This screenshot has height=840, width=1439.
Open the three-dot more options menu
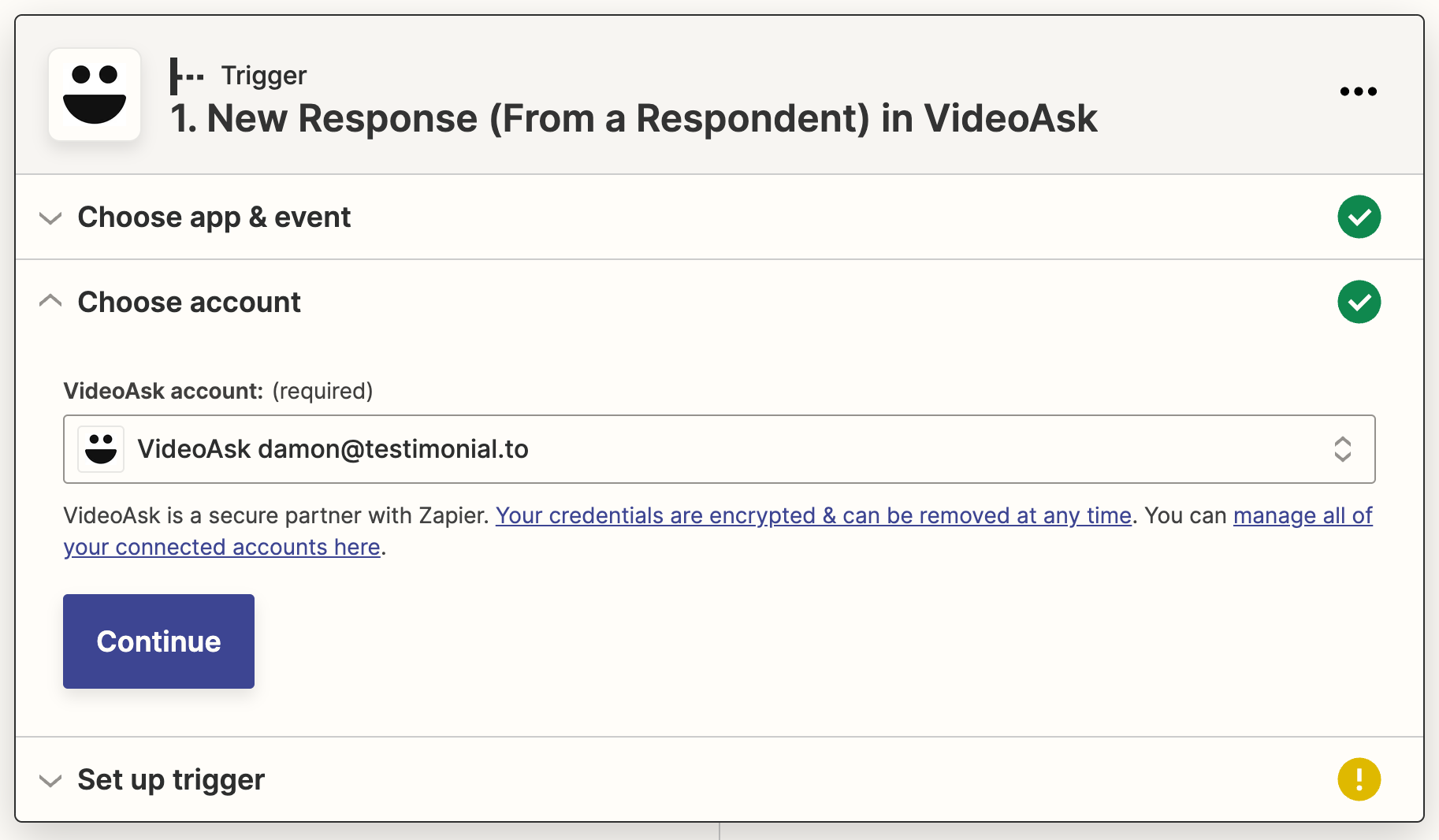[x=1358, y=91]
